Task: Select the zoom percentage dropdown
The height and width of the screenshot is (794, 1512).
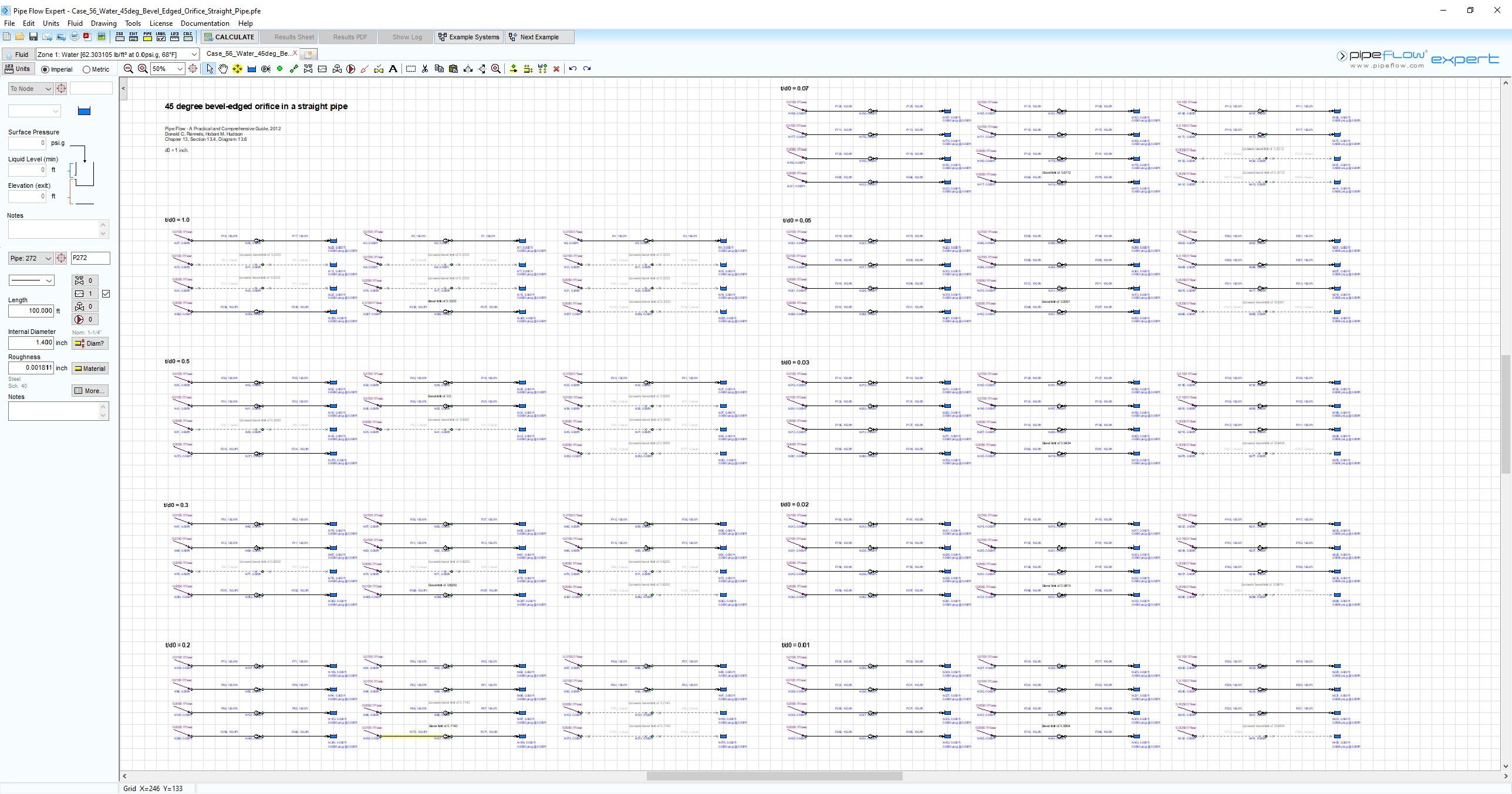Action: click(164, 68)
